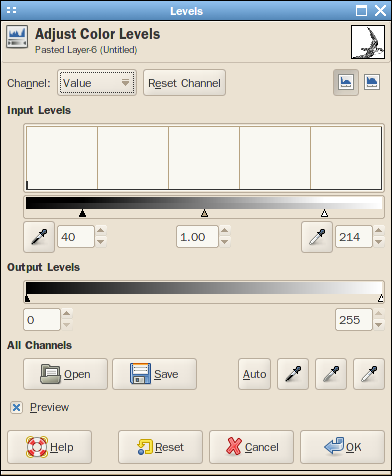Decrease the low input value 40
Viewport: 392px width, 476px height.
(x=101, y=242)
